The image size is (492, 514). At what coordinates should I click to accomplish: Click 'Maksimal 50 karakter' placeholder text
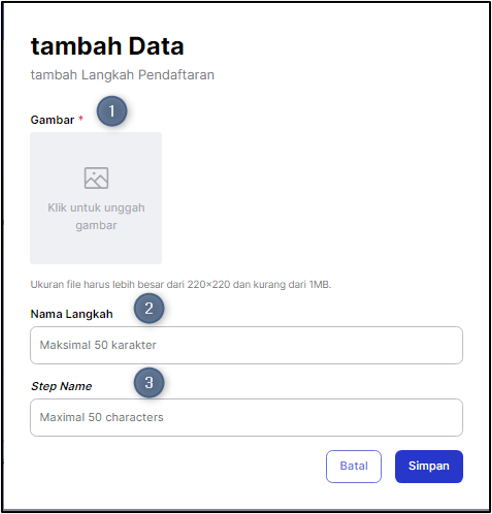(x=98, y=345)
